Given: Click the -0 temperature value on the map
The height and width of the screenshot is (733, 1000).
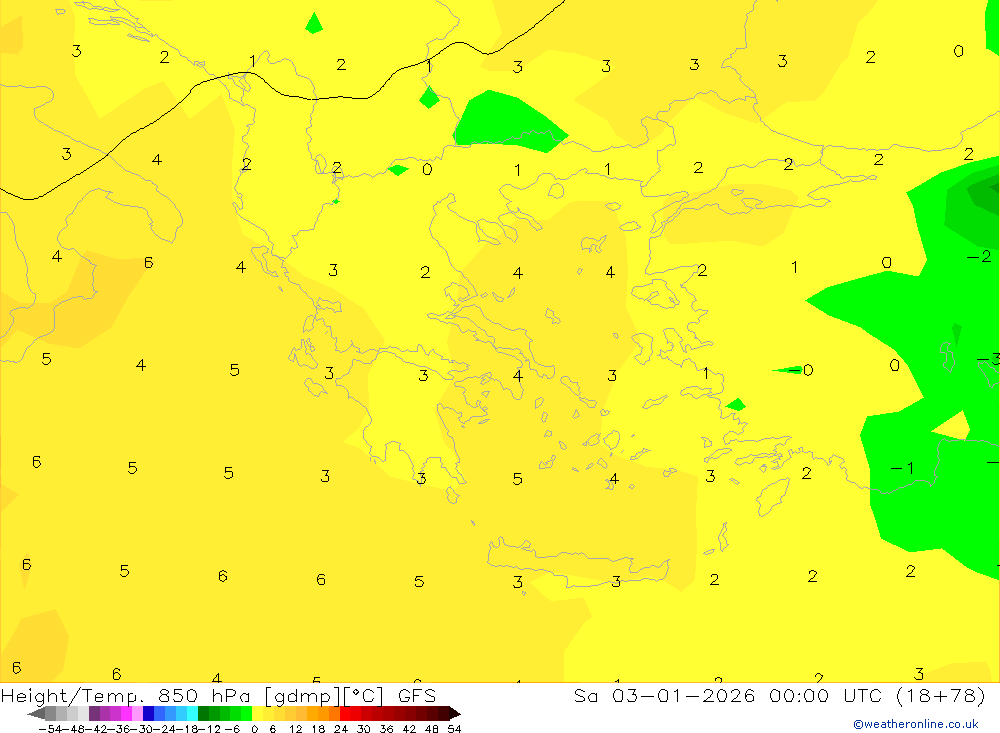Looking at the screenshot, I should (801, 370).
